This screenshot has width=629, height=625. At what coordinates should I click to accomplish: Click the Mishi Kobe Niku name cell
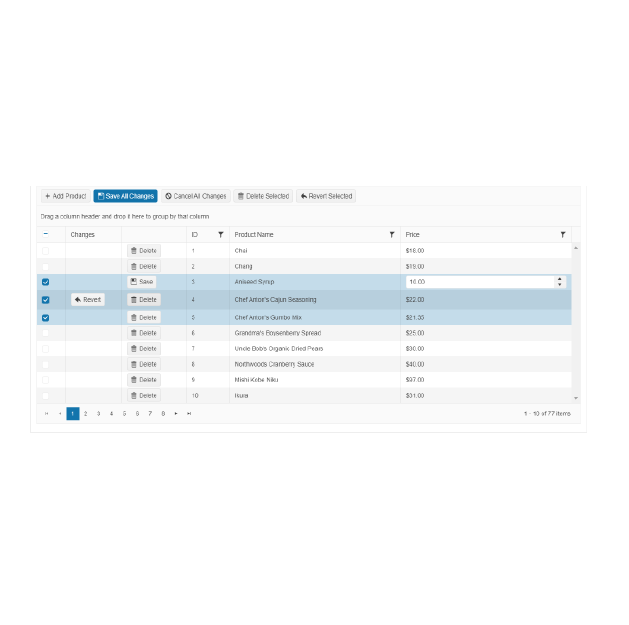(x=315, y=379)
